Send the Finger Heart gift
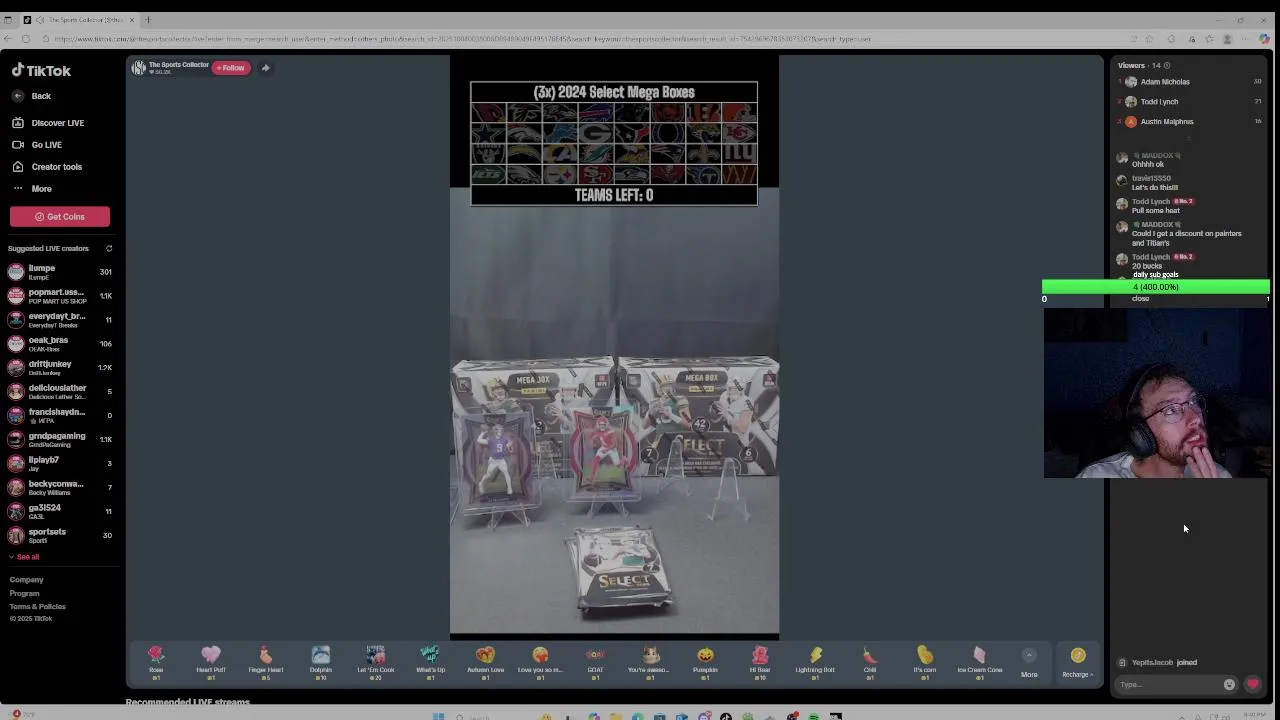 tap(266, 662)
